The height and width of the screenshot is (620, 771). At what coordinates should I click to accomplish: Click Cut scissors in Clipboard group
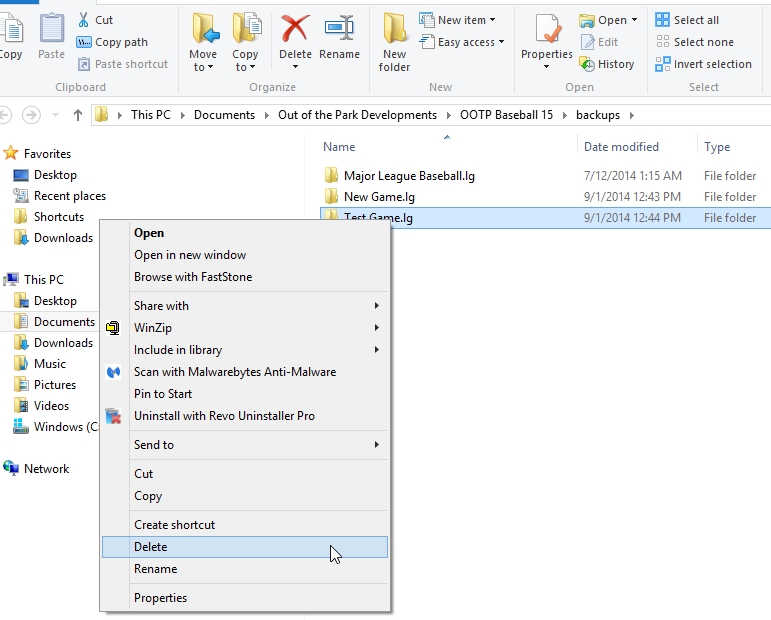click(x=95, y=20)
